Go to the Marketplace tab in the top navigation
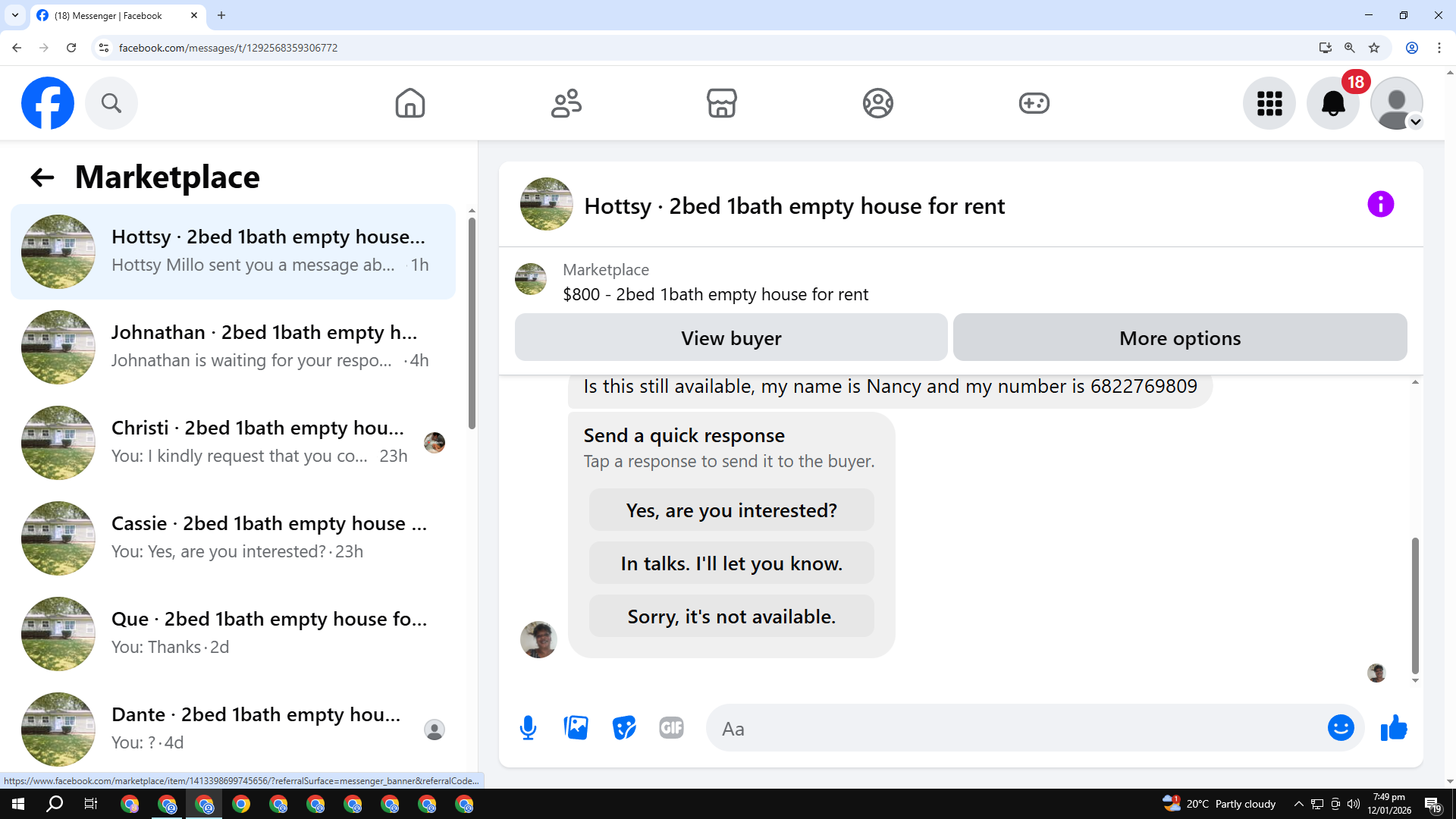The image size is (1456, 819). [721, 103]
